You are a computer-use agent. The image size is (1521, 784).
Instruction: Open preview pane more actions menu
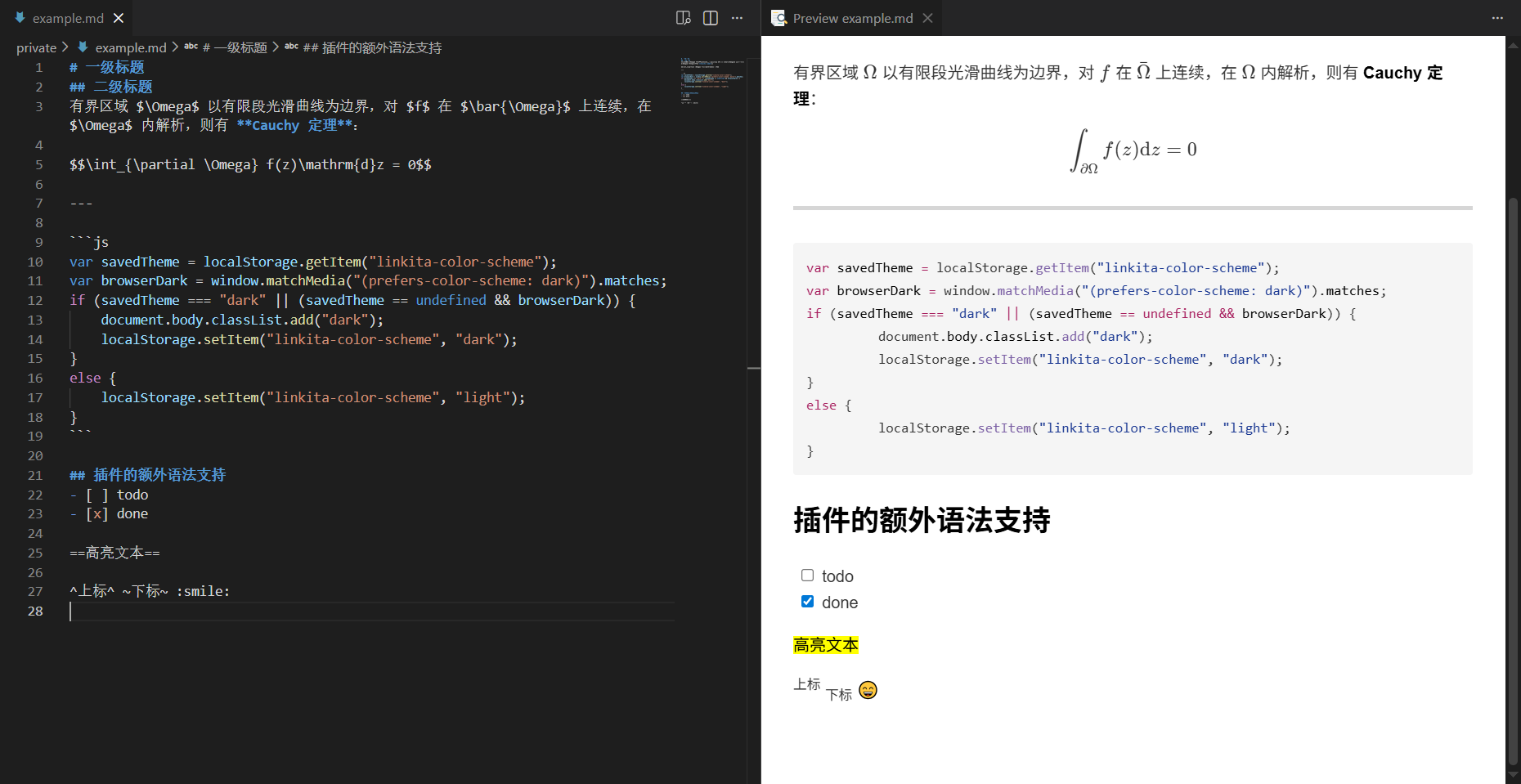pyautogui.click(x=1497, y=18)
